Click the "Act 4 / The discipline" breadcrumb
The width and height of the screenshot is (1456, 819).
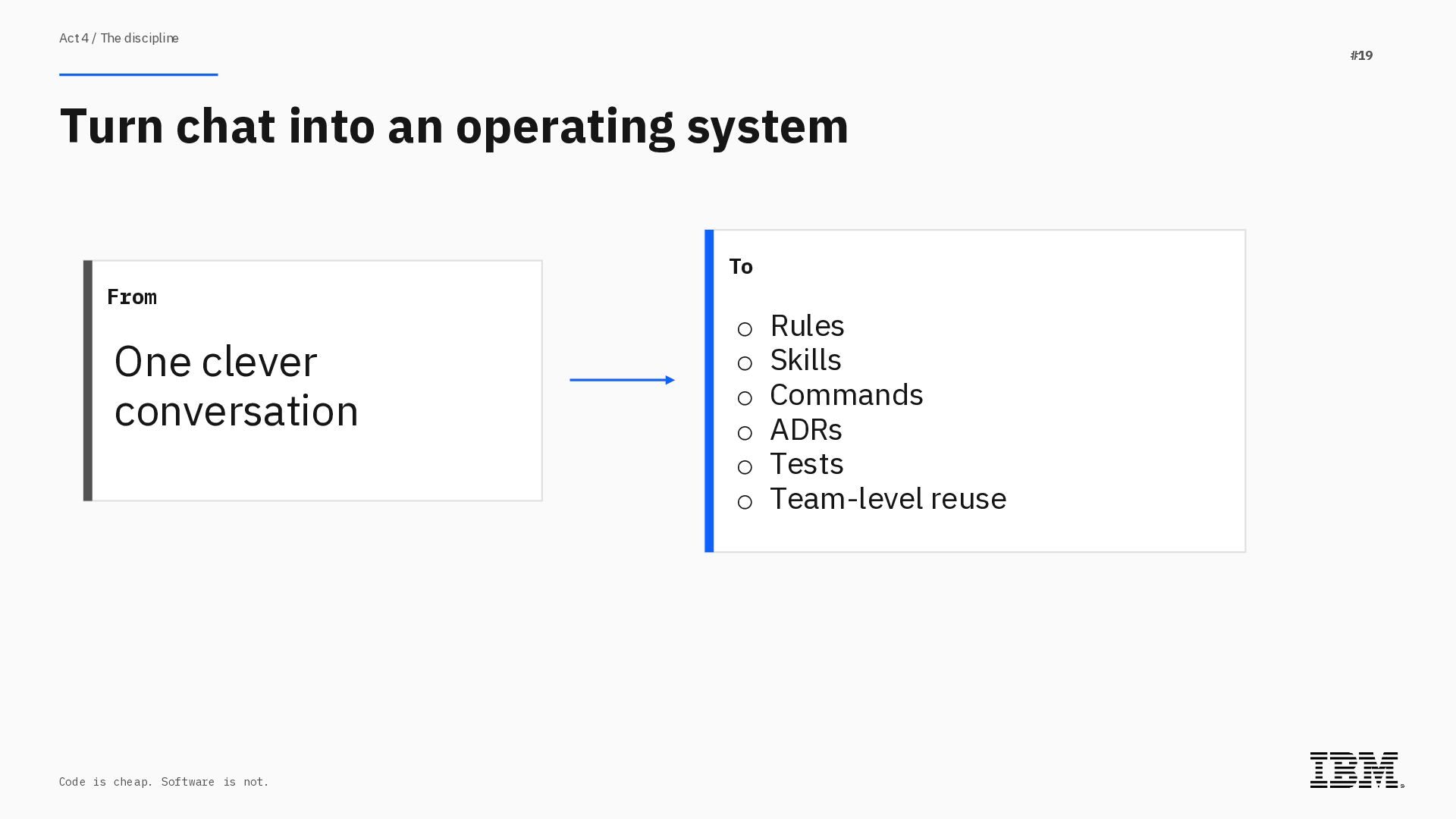(x=119, y=38)
